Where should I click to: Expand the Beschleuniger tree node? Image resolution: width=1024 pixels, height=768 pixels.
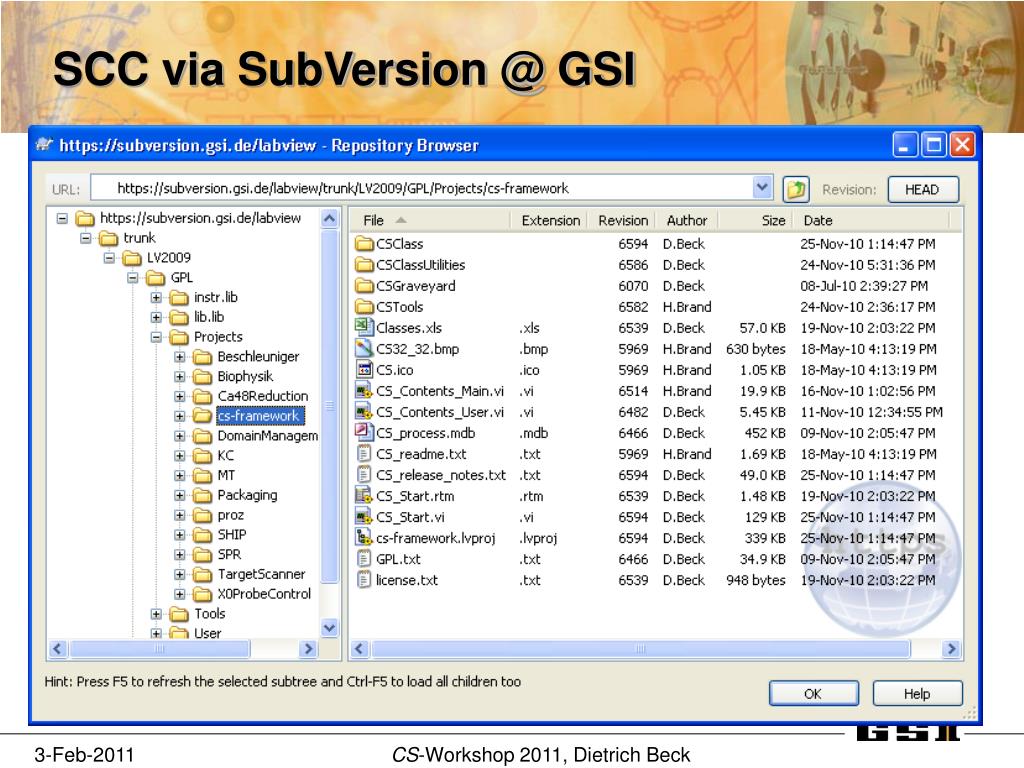point(180,357)
